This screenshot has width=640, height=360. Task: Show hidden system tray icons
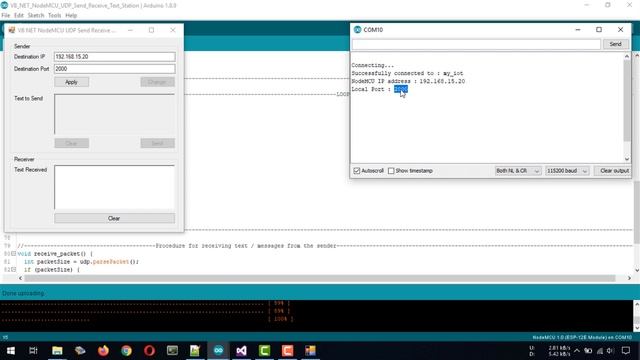tap(577, 351)
